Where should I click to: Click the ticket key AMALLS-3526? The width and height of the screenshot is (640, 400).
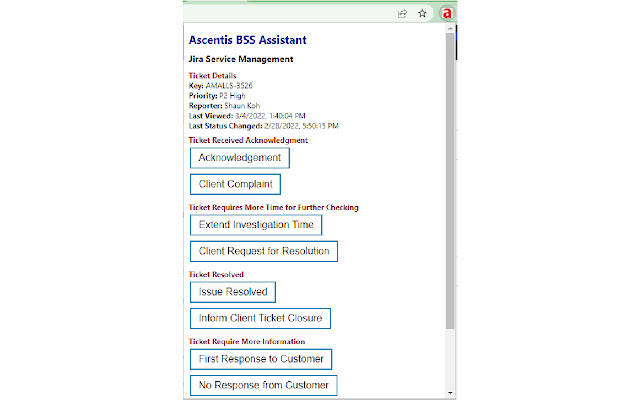click(229, 86)
